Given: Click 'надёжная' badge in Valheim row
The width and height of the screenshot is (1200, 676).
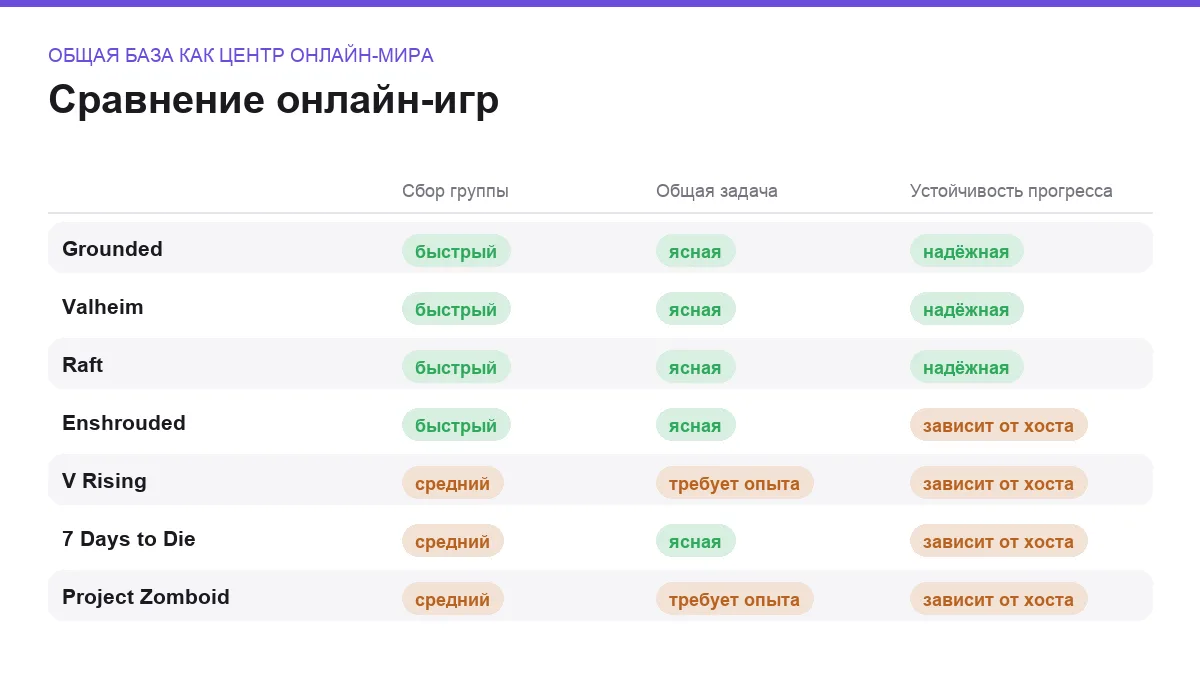Looking at the screenshot, I should [x=966, y=309].
